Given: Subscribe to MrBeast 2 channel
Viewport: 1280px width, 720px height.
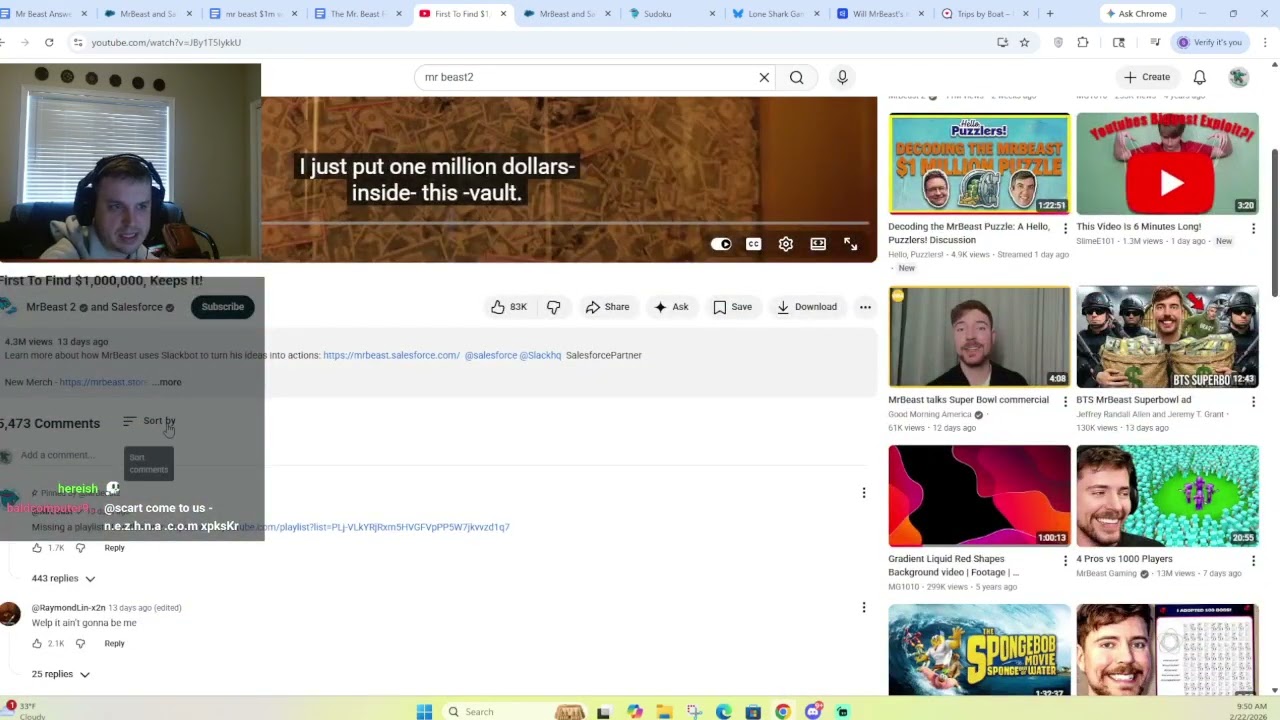Looking at the screenshot, I should pyautogui.click(x=223, y=307).
